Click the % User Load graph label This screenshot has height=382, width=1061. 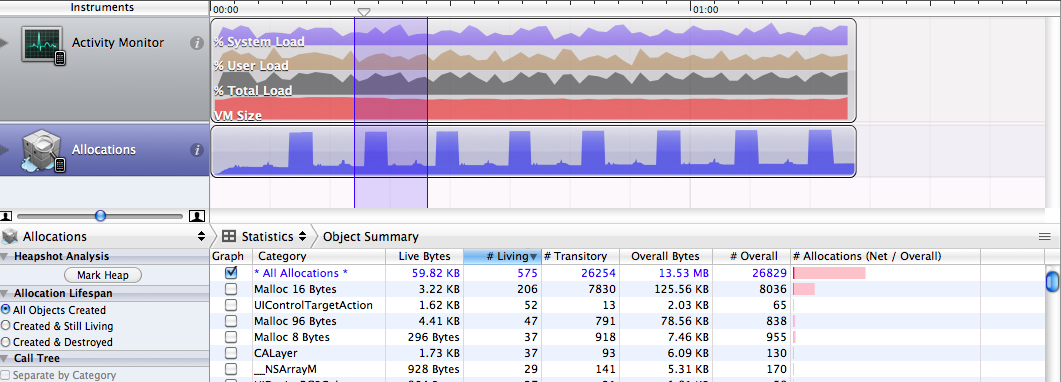pos(252,66)
